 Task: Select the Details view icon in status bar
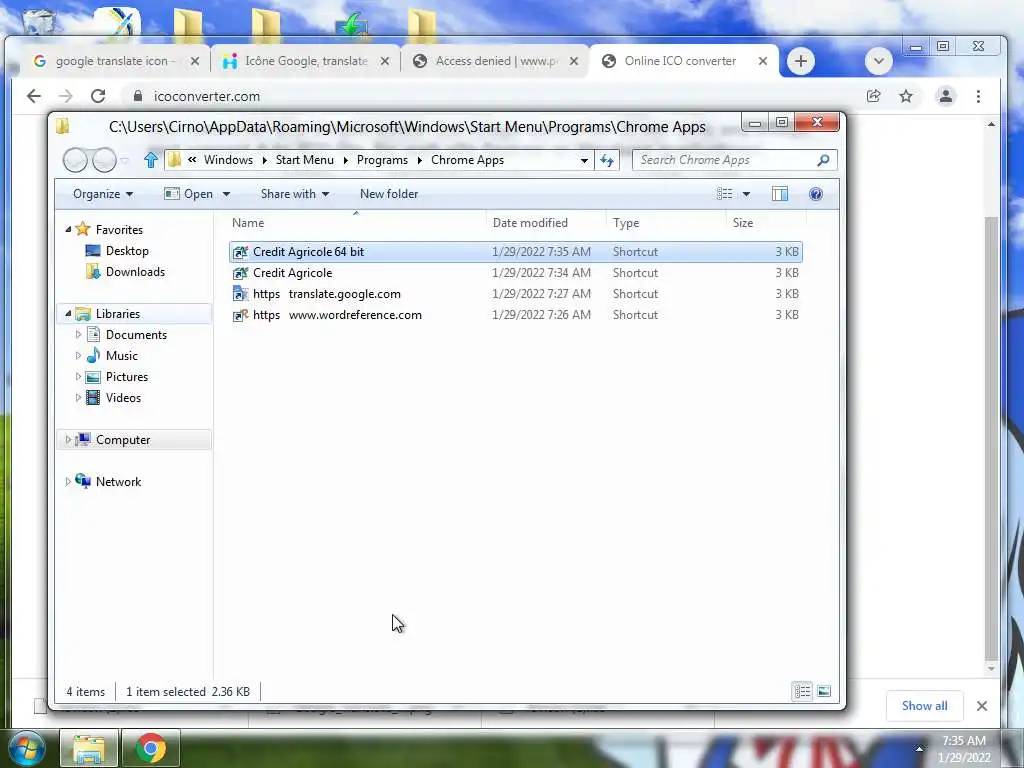click(803, 691)
